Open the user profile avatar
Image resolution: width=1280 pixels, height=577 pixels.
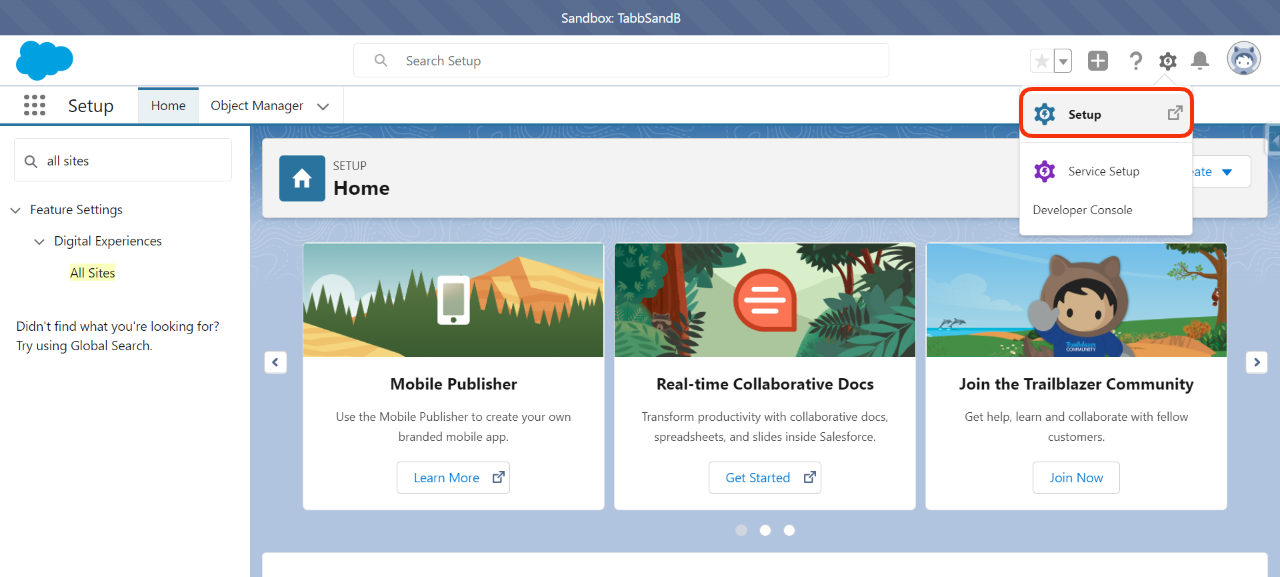click(x=1244, y=59)
